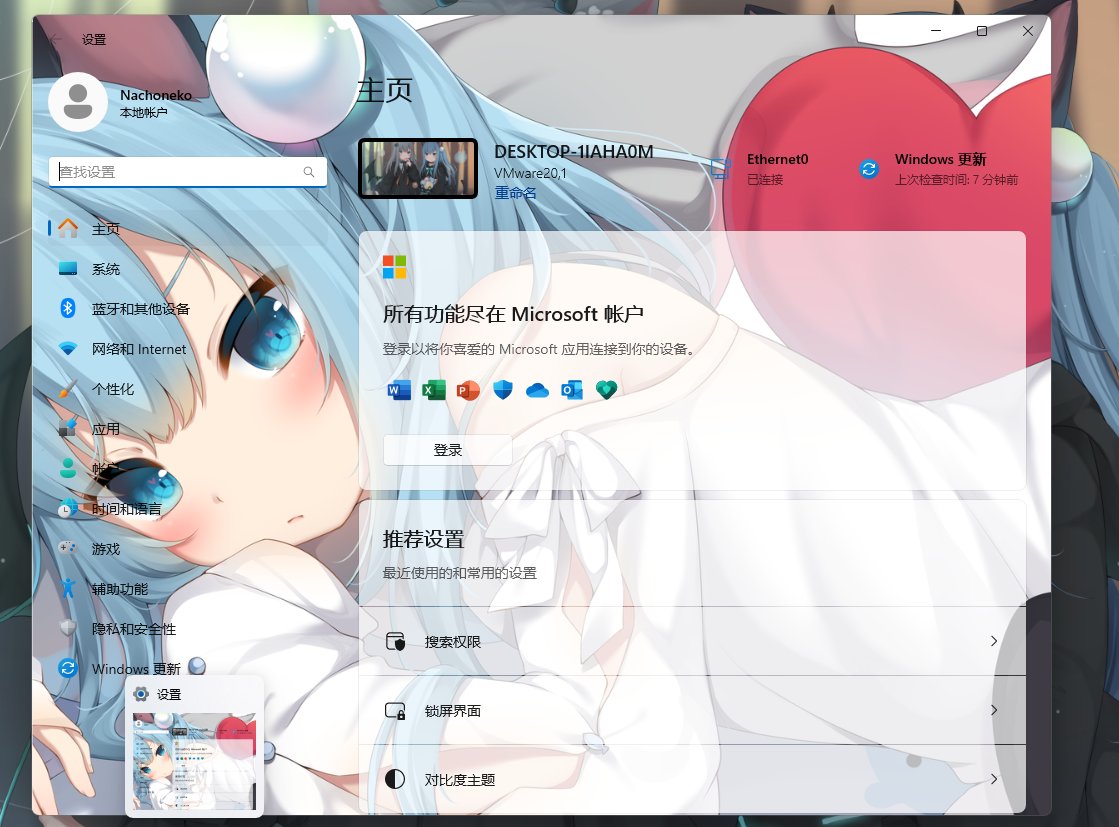The height and width of the screenshot is (827, 1119).
Task: Click the 重命名 rename link
Action: coord(515,193)
